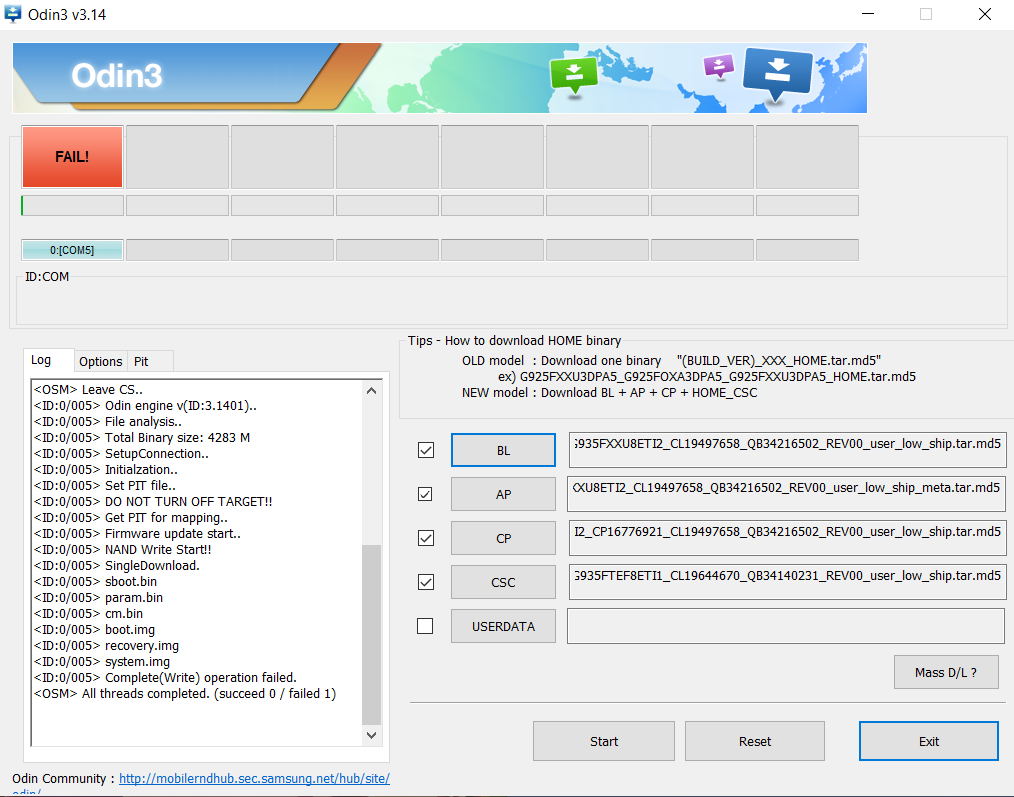Choose a CP file via CP button
Viewport: 1014px width, 797px height.
tap(503, 538)
